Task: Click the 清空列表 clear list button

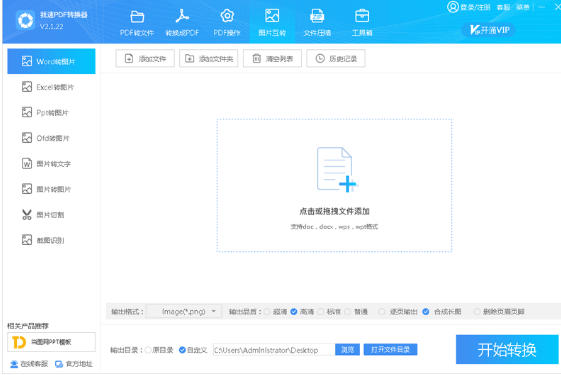Action: pyautogui.click(x=272, y=58)
